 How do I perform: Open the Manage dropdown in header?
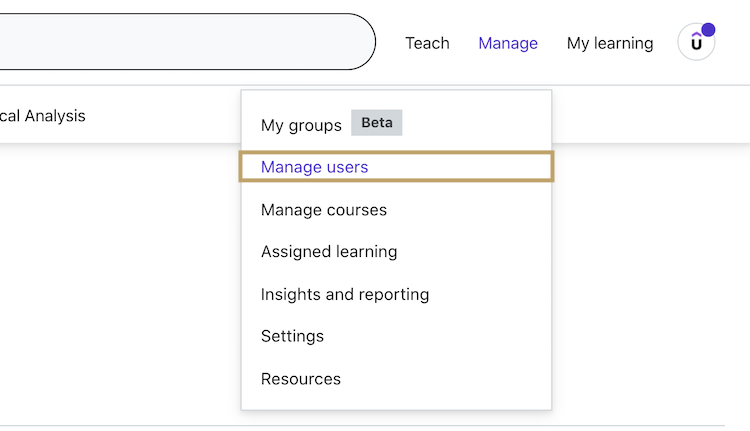pos(508,43)
